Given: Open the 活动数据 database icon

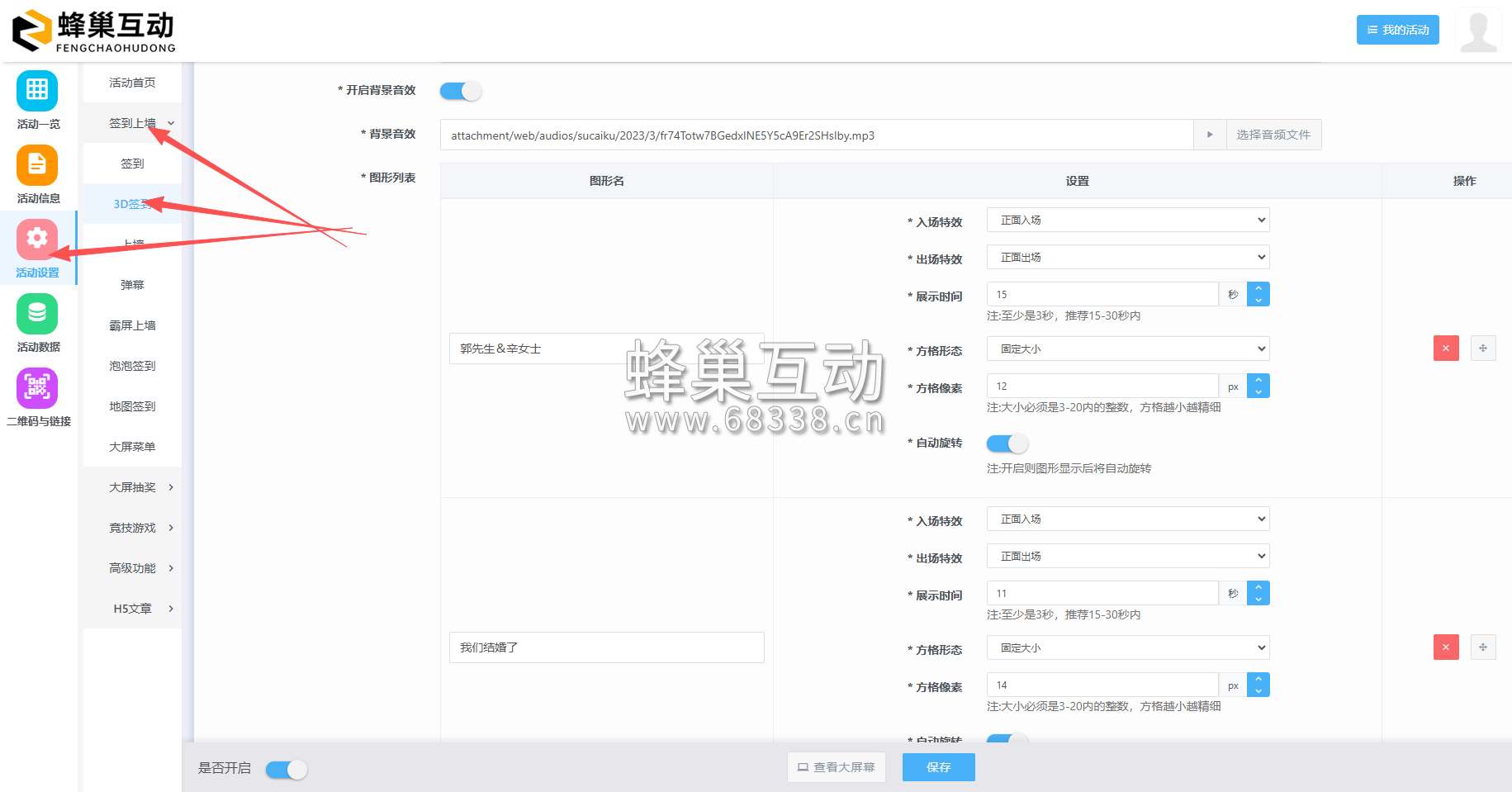Looking at the screenshot, I should (37, 314).
